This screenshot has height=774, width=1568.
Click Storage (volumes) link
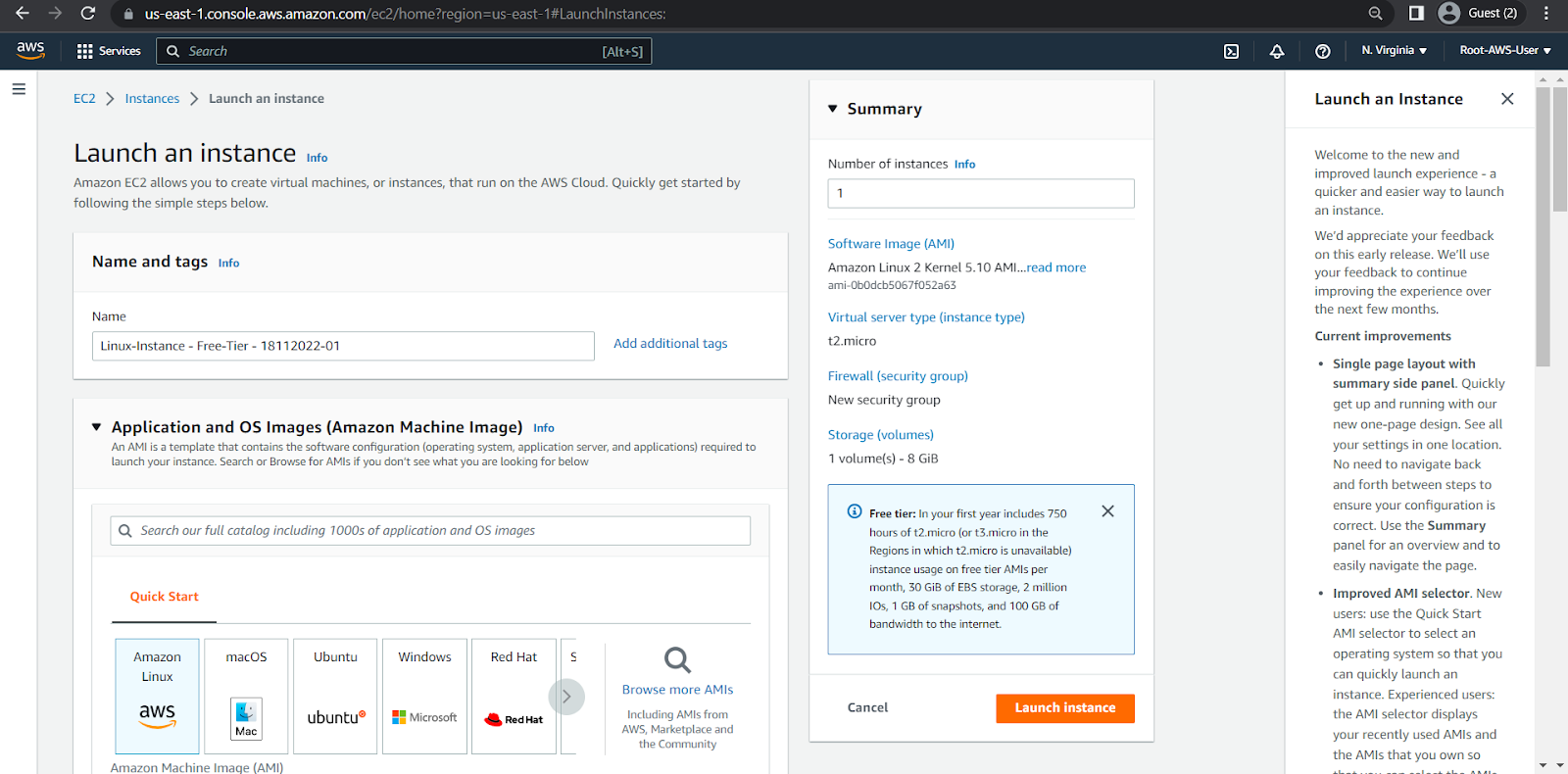(x=881, y=435)
